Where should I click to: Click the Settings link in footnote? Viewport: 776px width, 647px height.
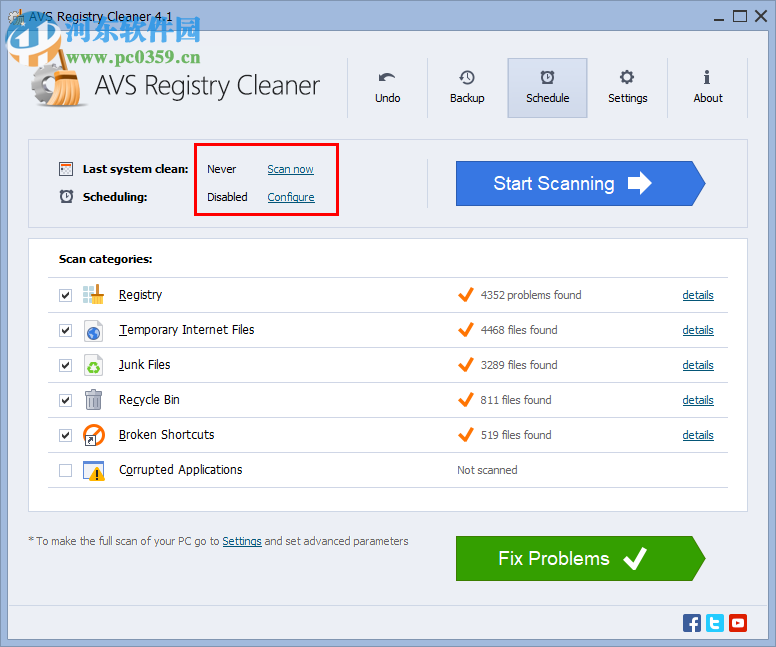tap(242, 541)
